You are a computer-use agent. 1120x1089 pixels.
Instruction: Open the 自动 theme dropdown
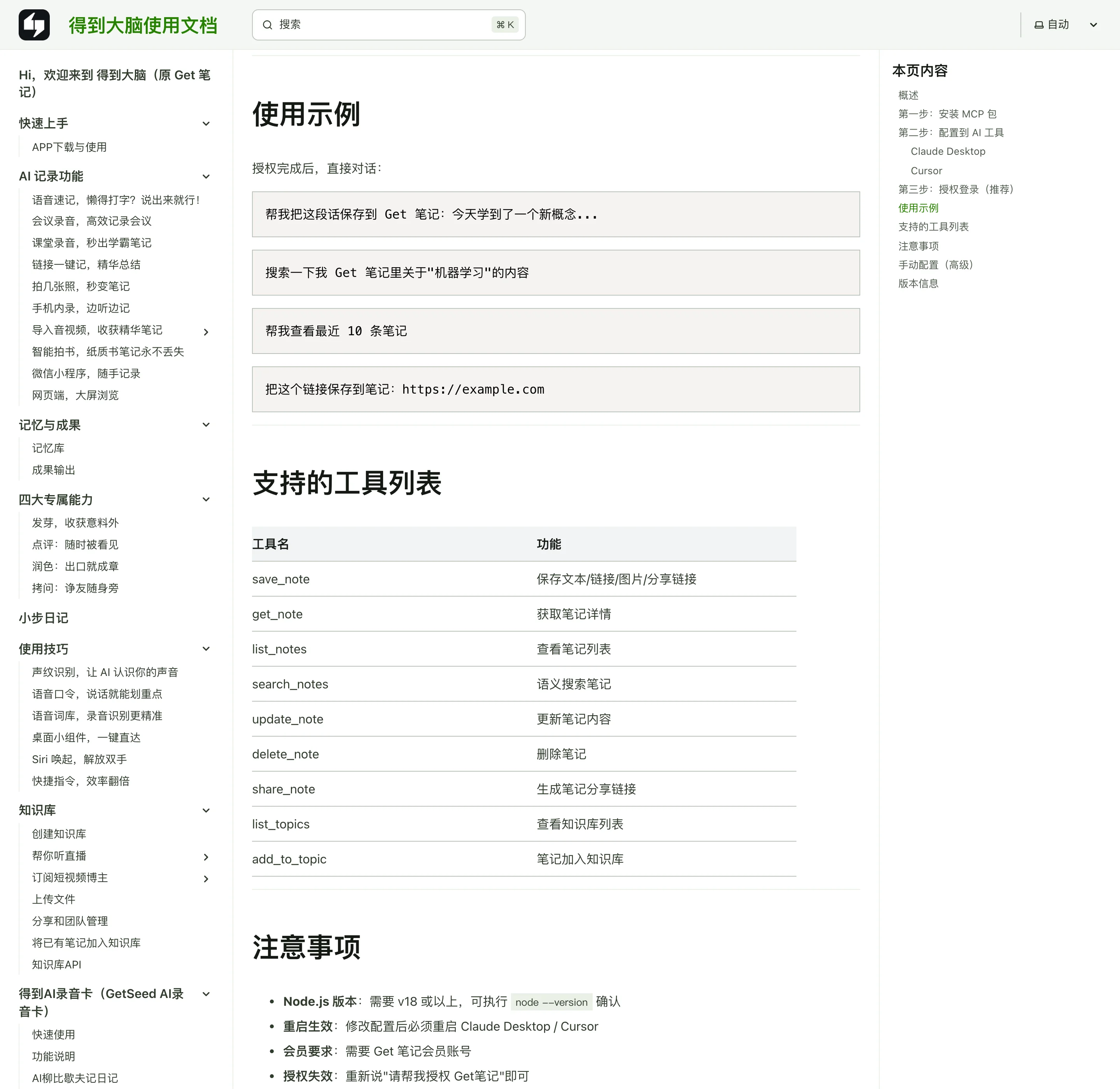click(1066, 25)
